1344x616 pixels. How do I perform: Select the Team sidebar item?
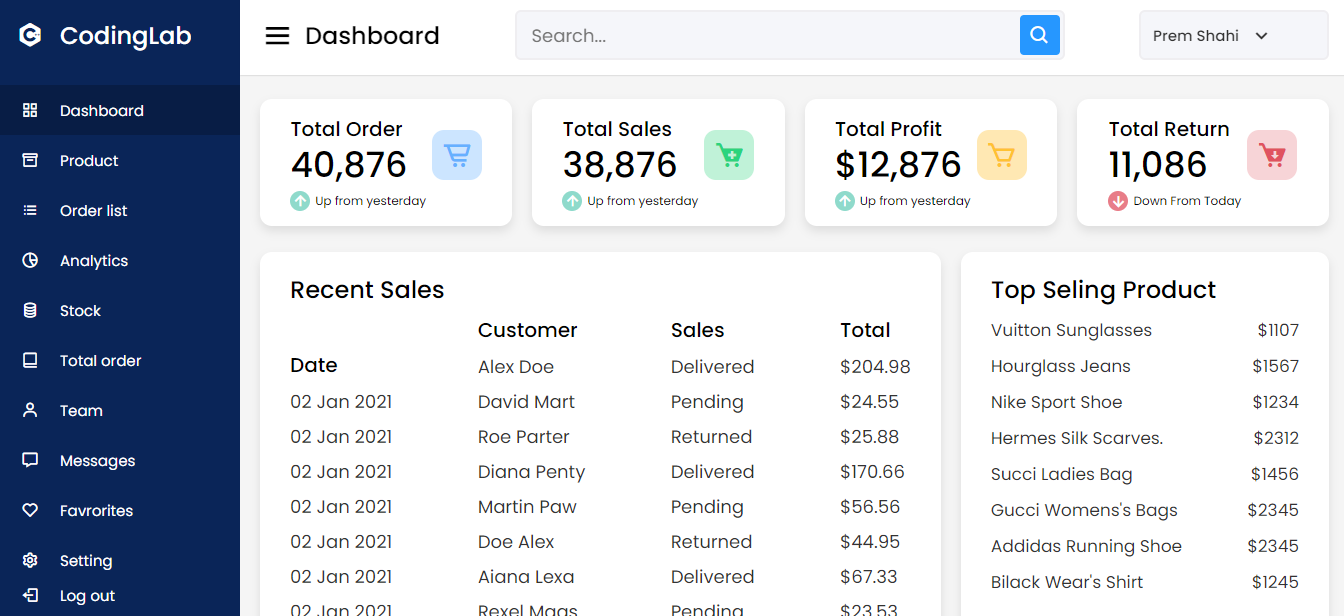pos(81,410)
